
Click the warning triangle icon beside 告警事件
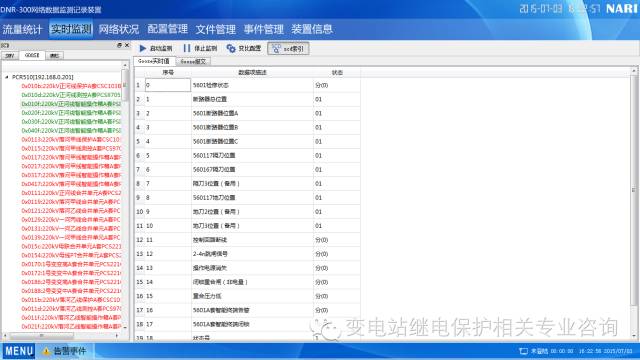point(46,351)
